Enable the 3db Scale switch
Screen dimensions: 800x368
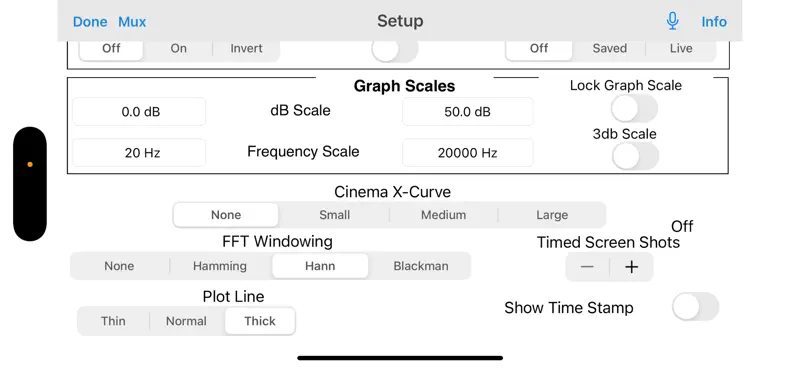click(635, 156)
